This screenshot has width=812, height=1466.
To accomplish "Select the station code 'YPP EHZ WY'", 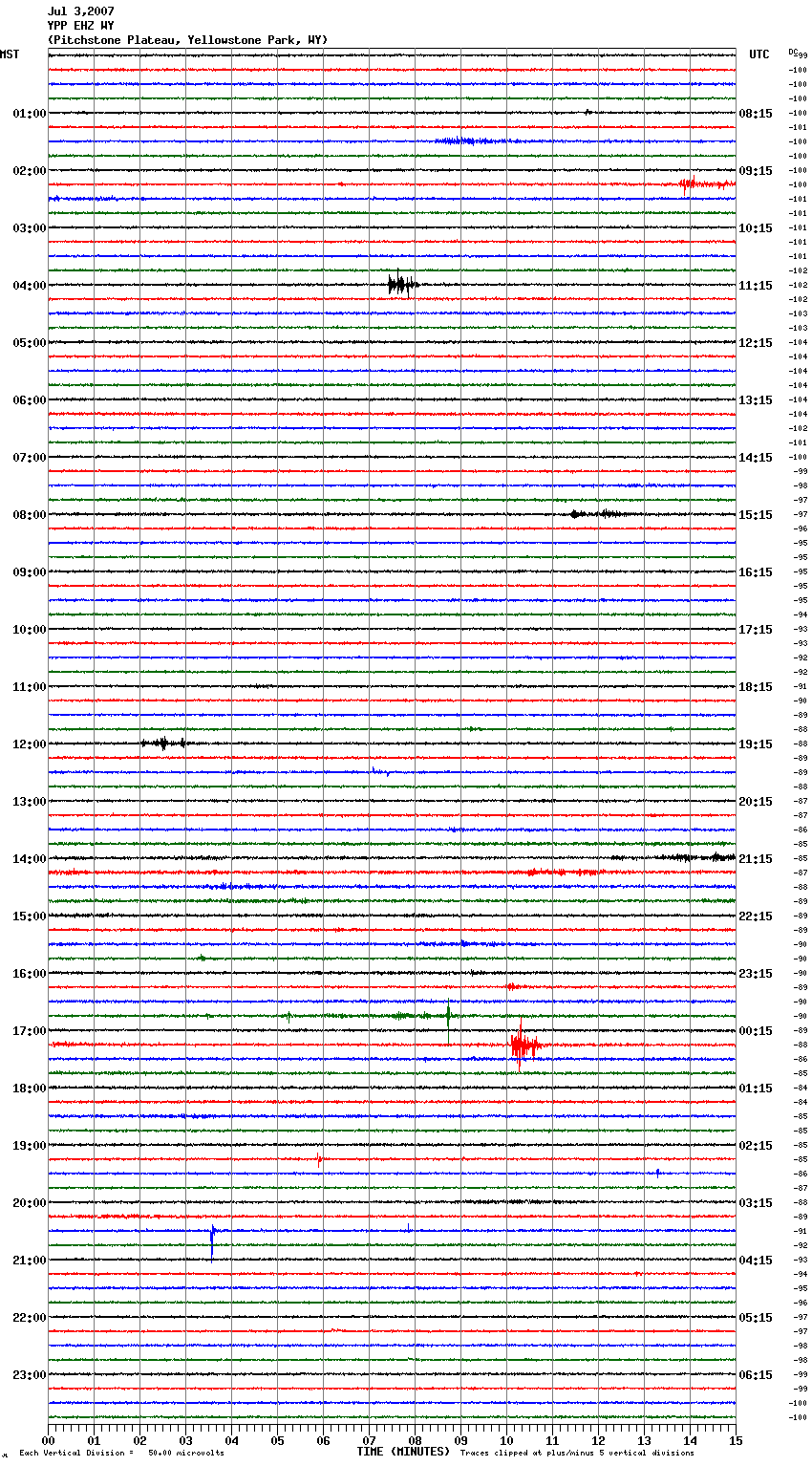I will pos(80,26).
